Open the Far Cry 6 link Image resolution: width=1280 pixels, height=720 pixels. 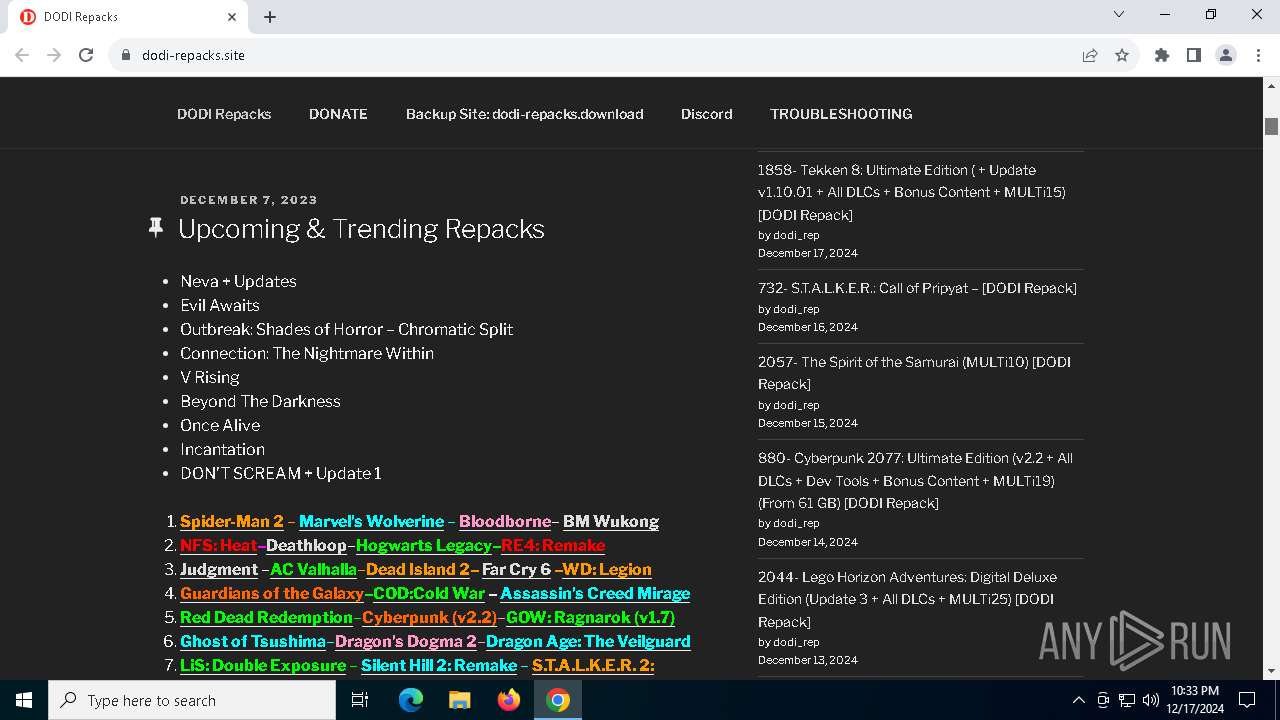tap(516, 569)
